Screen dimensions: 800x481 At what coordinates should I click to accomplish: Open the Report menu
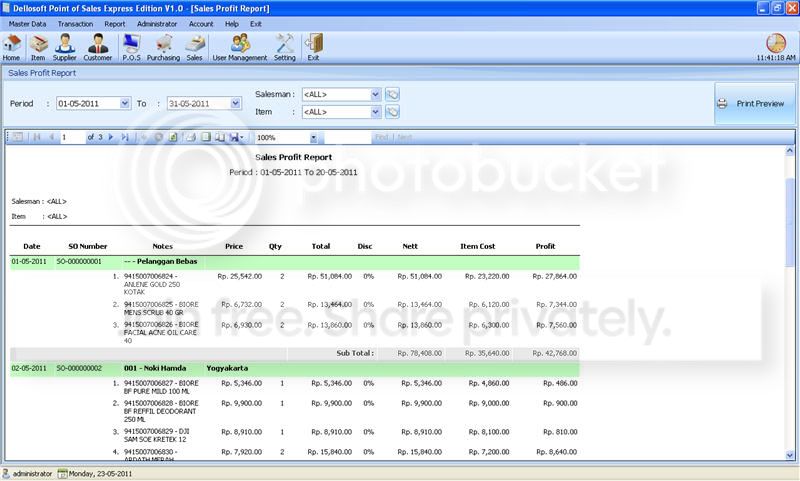point(114,24)
